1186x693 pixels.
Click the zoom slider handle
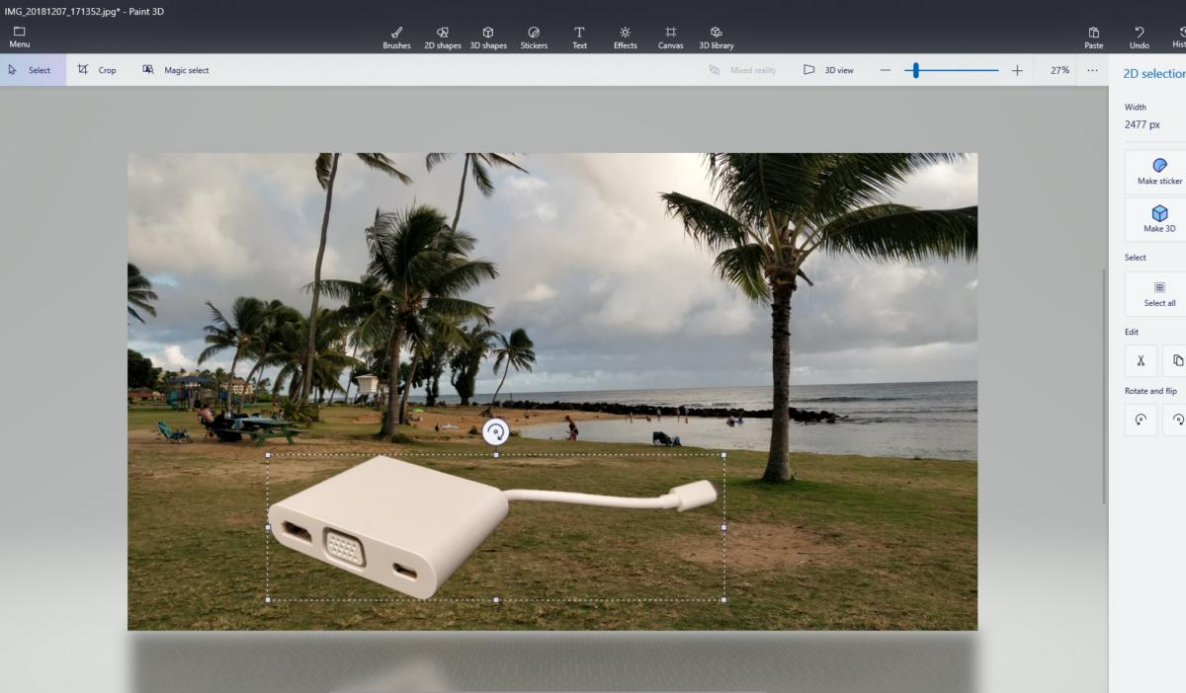pyautogui.click(x=915, y=70)
